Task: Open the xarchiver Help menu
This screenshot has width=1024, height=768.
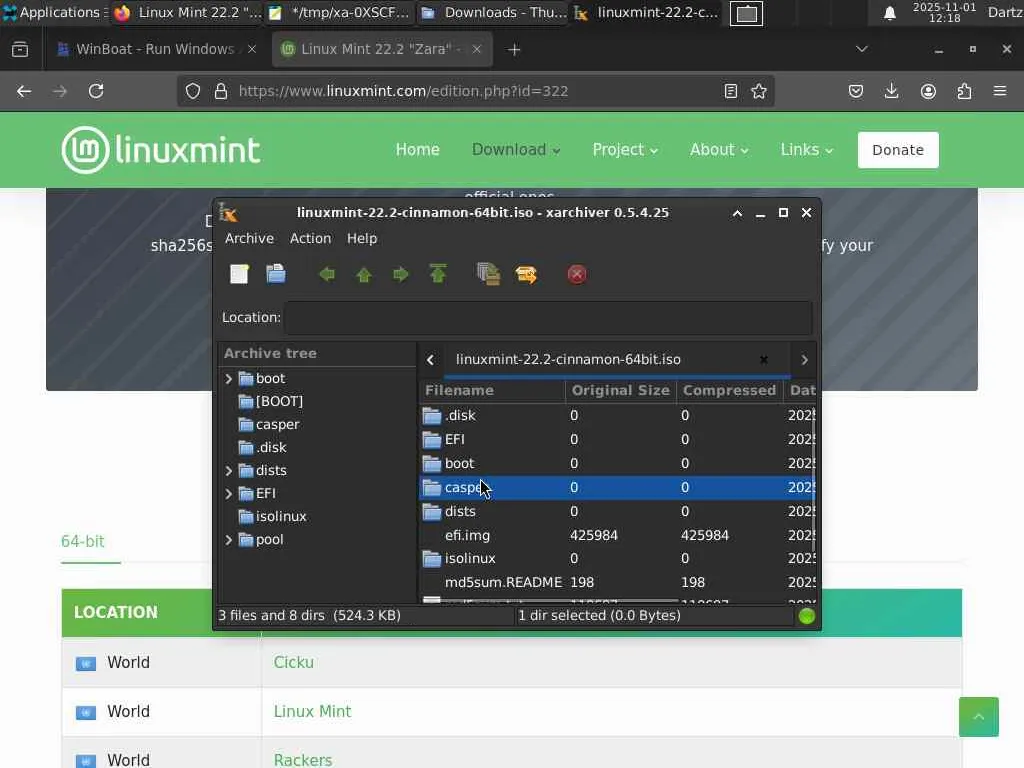Action: (x=362, y=238)
